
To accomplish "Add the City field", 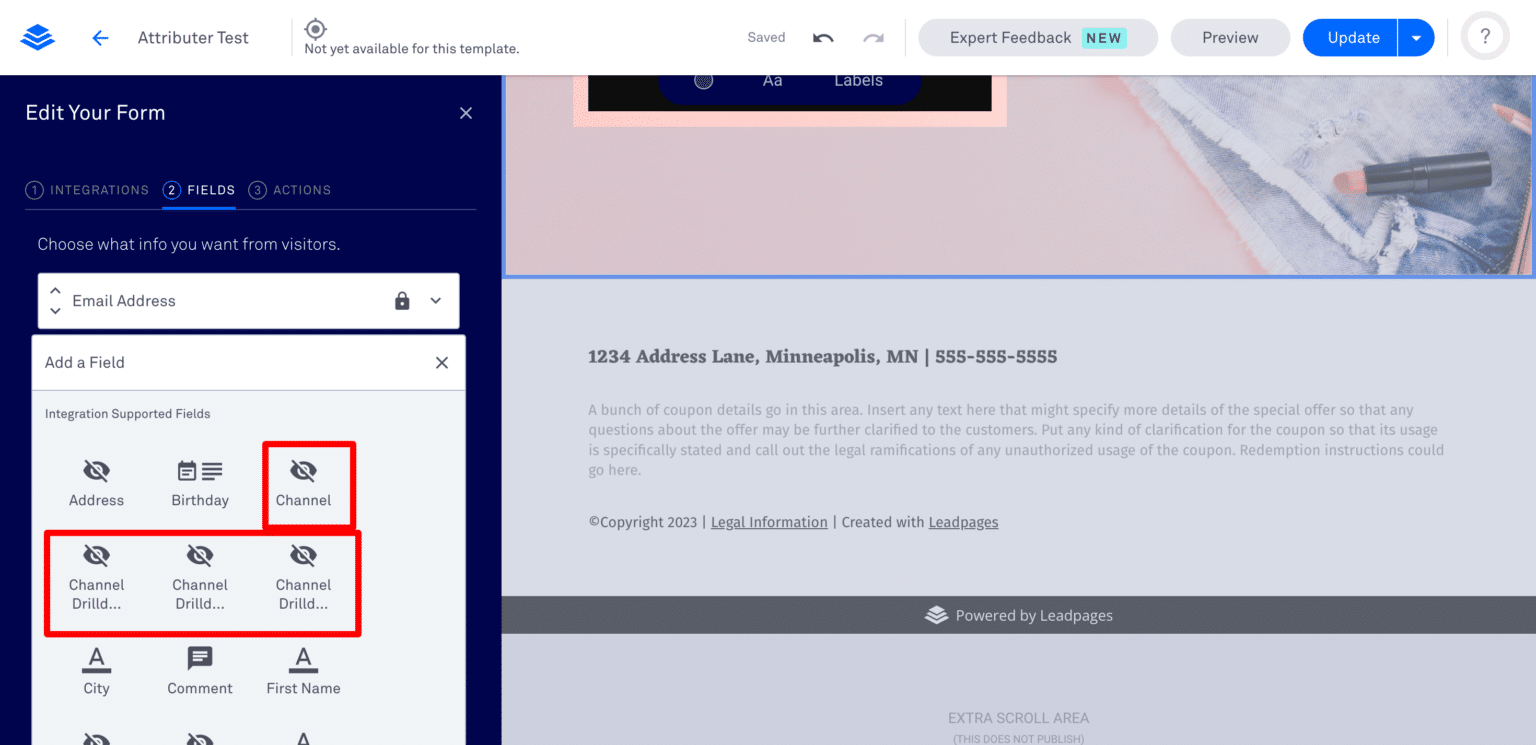I will 97,671.
